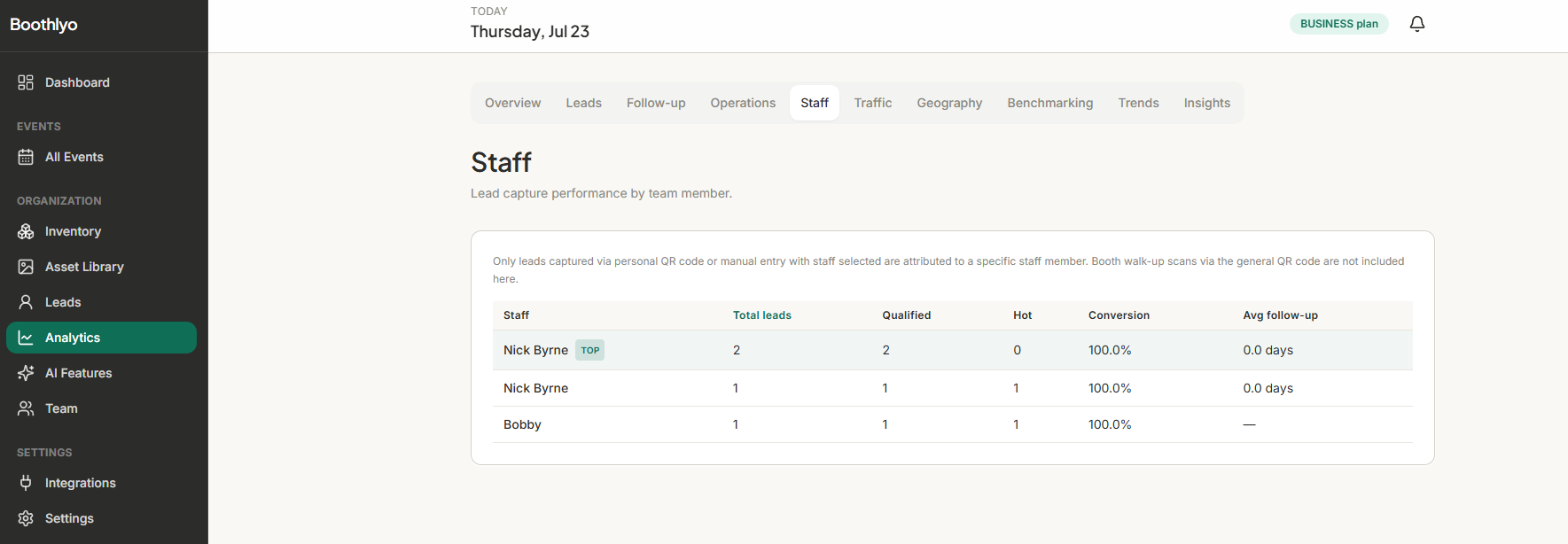Open the Follow-up tab
The image size is (1568, 544).
pos(656,103)
